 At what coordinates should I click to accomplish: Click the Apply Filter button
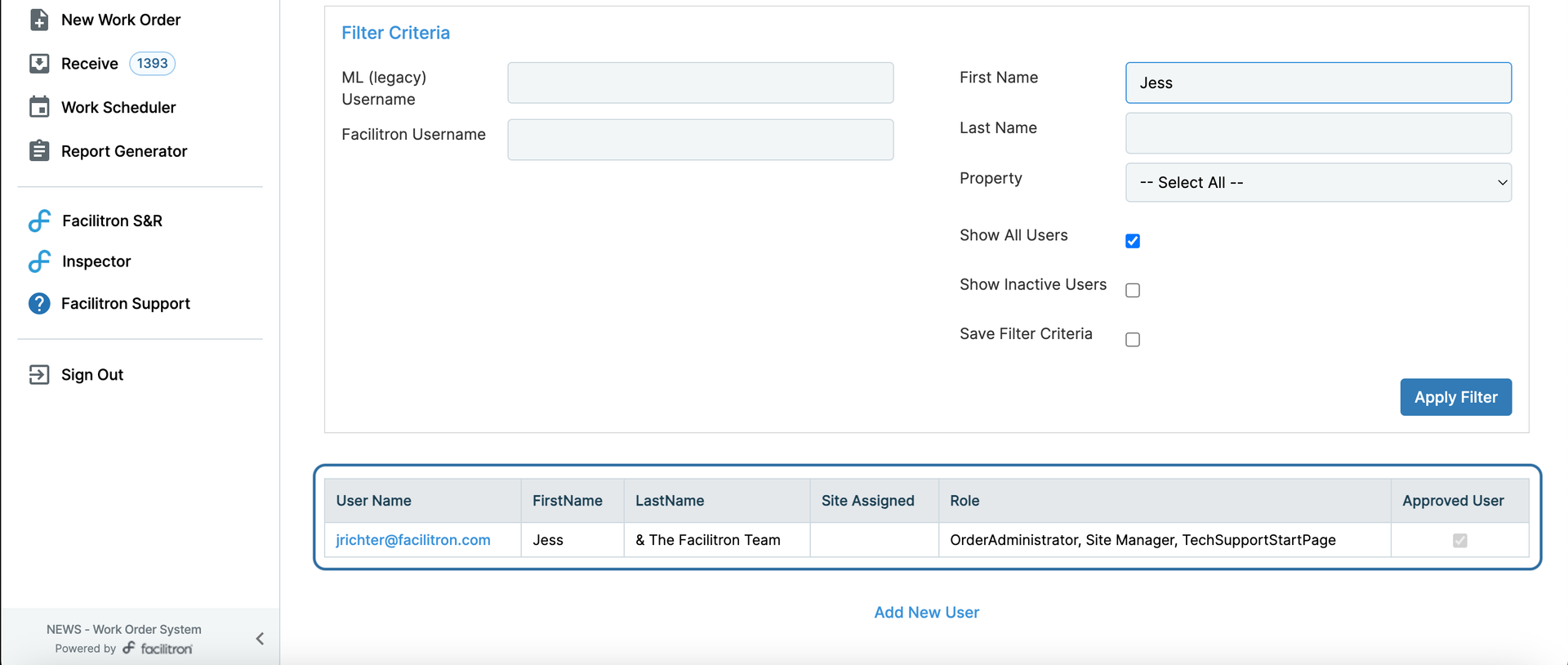pos(1455,397)
